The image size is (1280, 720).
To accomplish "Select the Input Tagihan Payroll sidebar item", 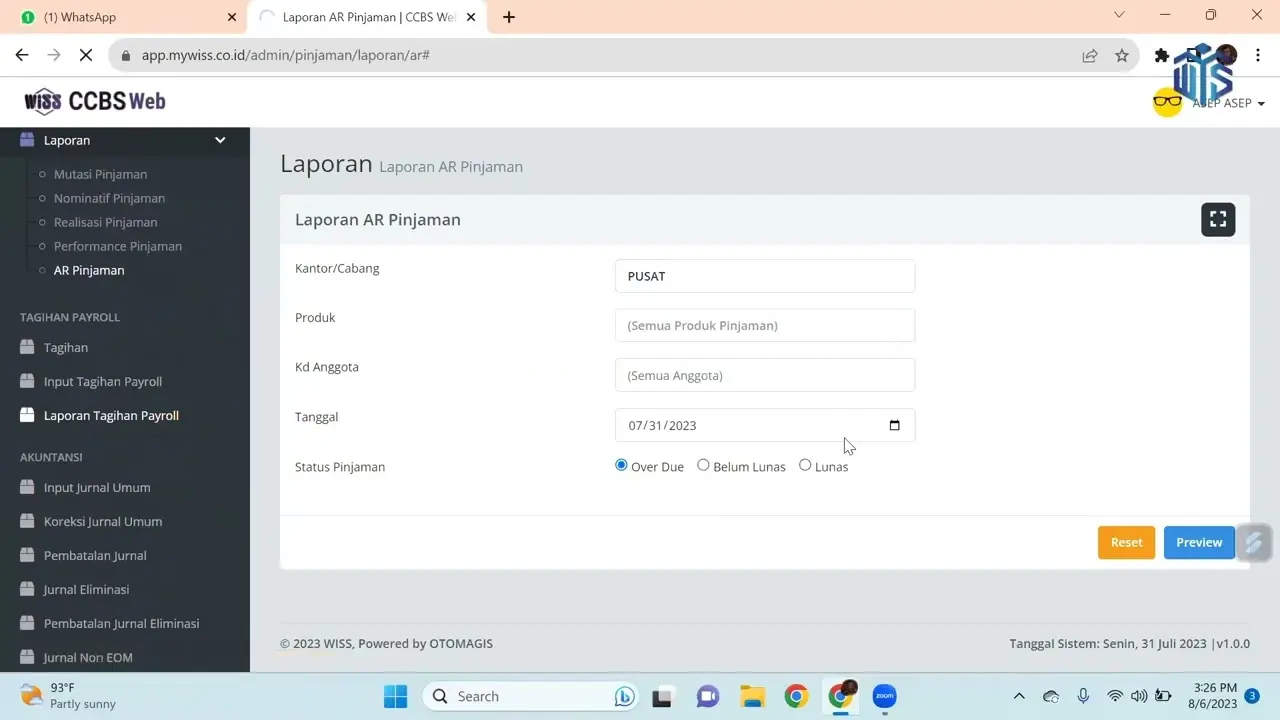I will 103,381.
